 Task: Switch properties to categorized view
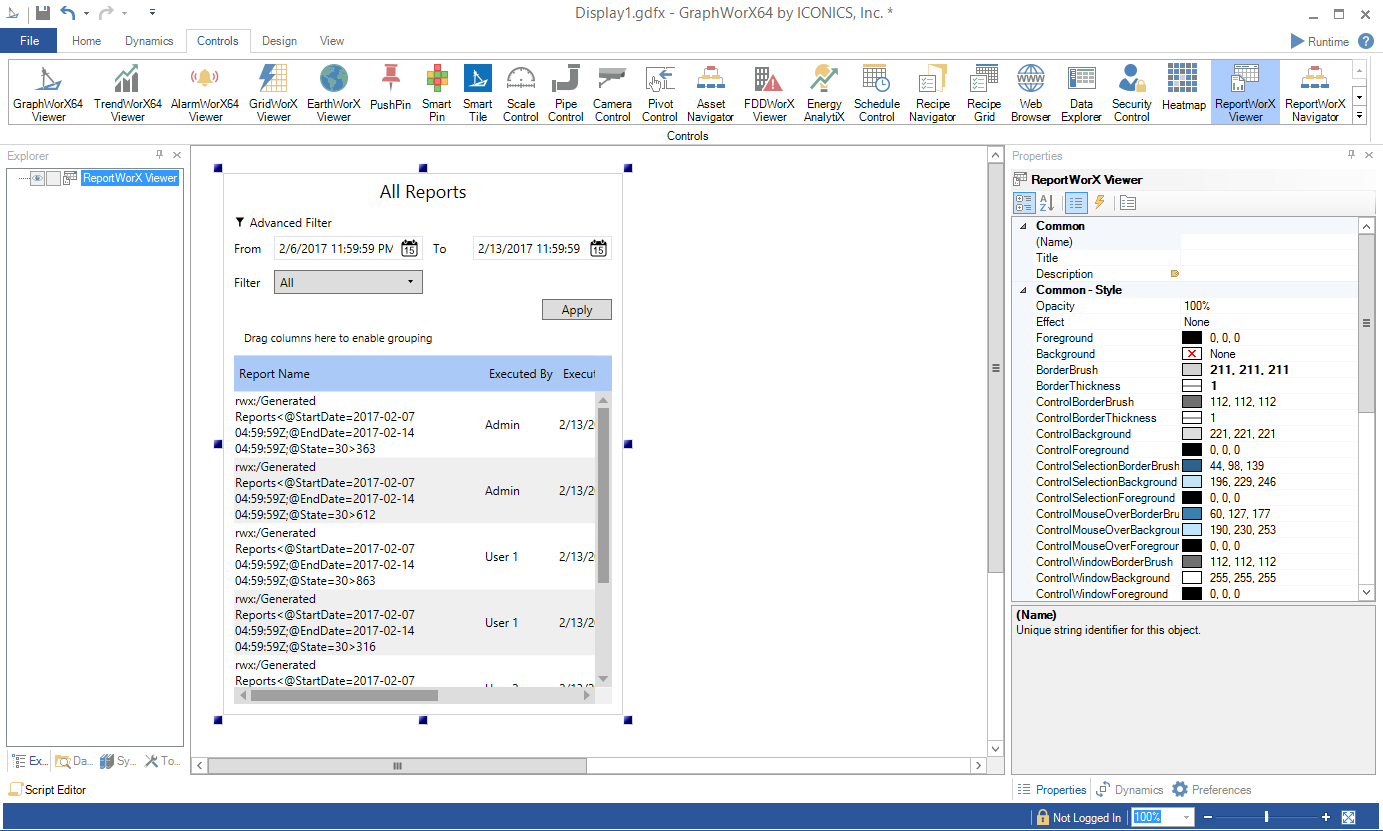pos(1024,203)
